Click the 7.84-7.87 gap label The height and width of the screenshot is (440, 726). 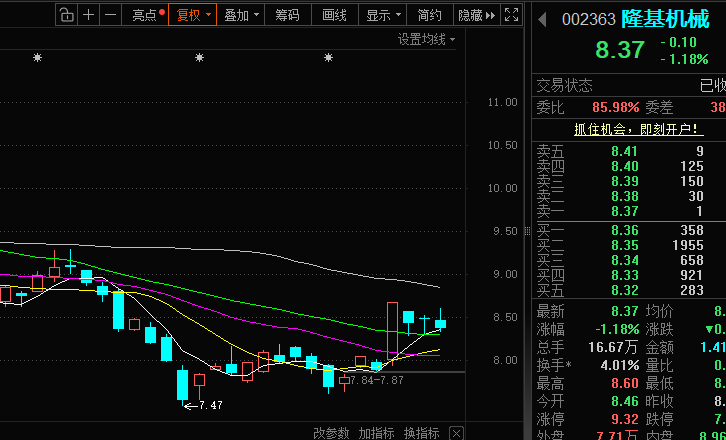pyautogui.click(x=377, y=381)
